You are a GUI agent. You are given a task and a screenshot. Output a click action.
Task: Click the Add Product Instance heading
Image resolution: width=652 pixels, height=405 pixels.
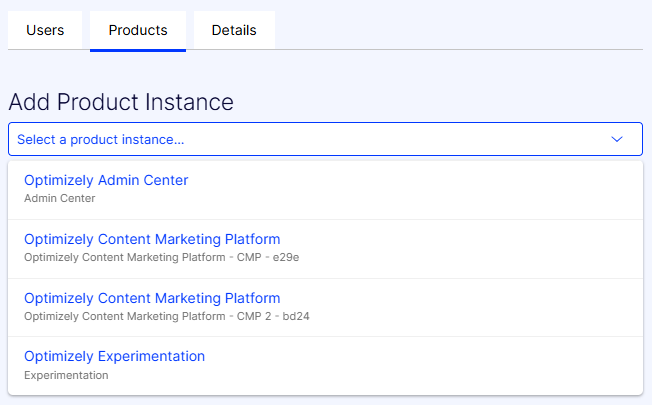[121, 102]
